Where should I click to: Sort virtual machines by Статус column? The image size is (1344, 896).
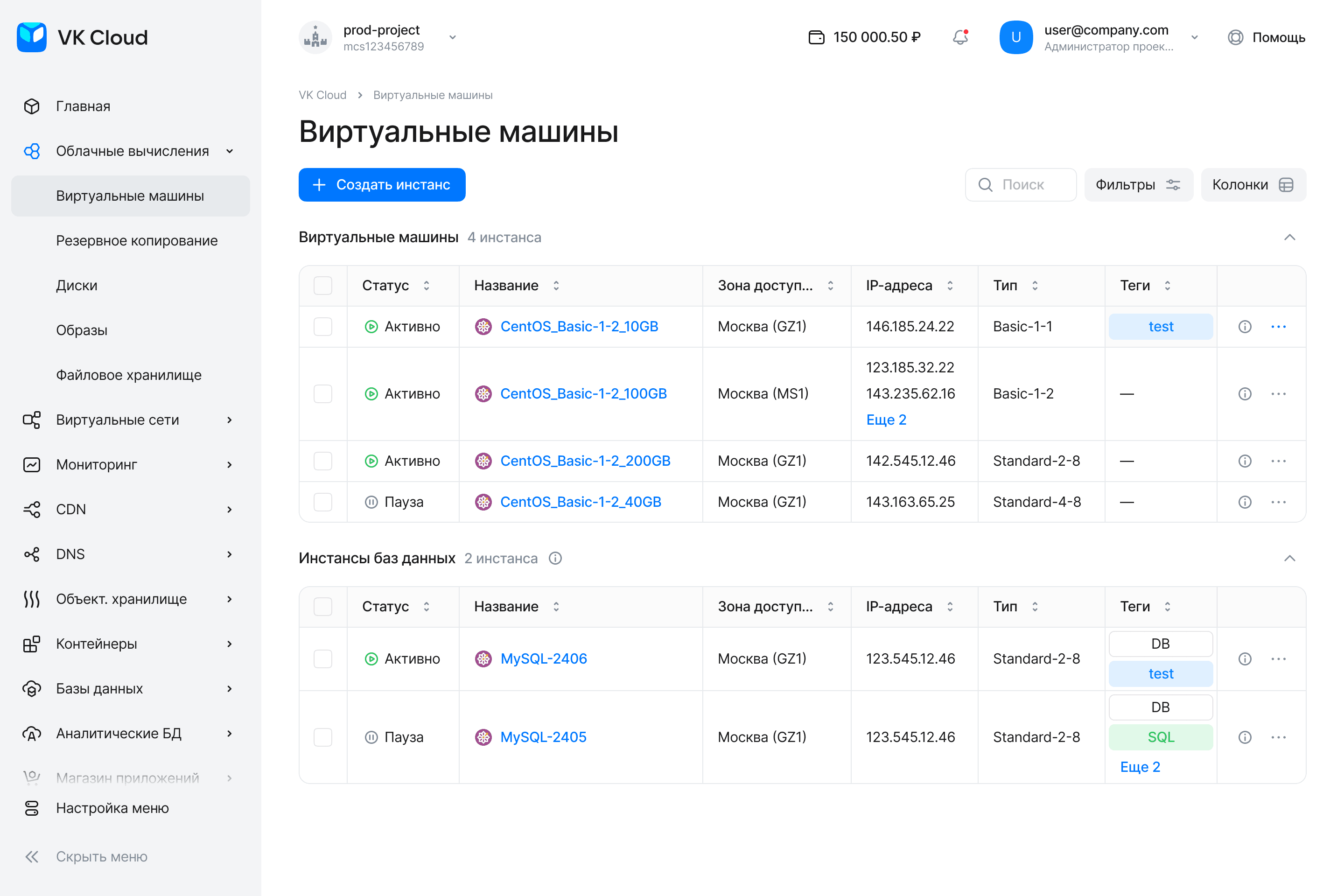426,285
